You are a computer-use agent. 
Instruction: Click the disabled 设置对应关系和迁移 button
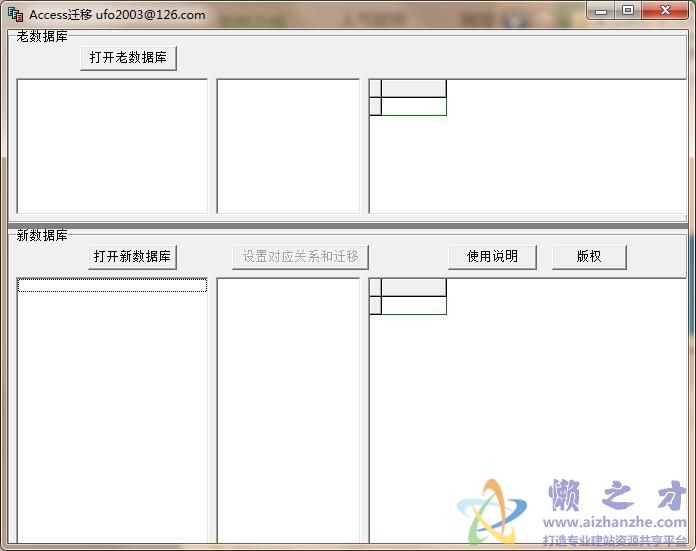301,257
